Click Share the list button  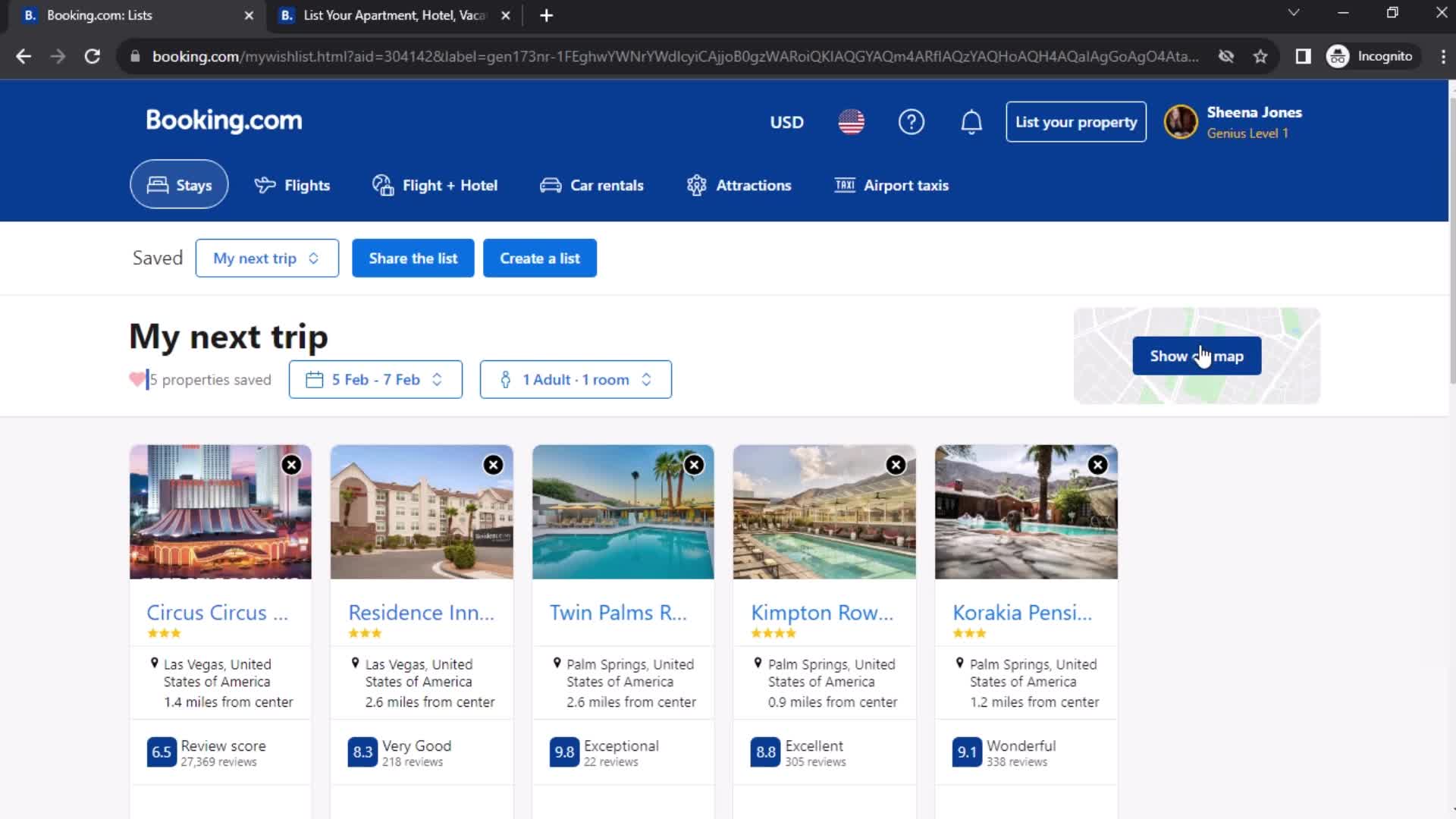tap(413, 258)
